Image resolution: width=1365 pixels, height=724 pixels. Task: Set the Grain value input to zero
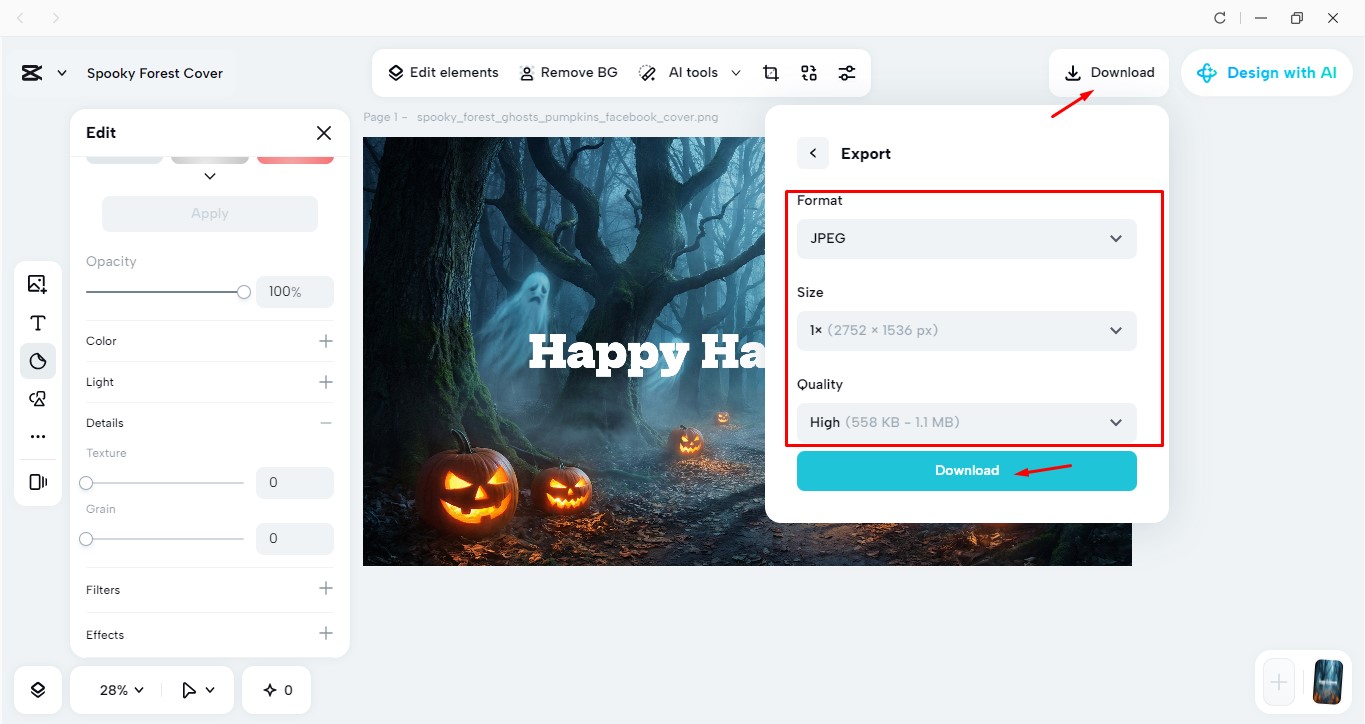(x=294, y=538)
